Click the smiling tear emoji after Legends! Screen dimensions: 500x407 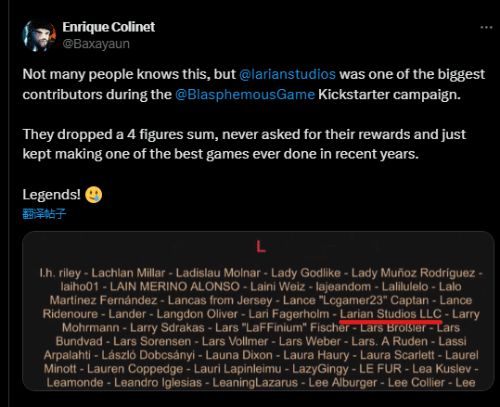94,195
